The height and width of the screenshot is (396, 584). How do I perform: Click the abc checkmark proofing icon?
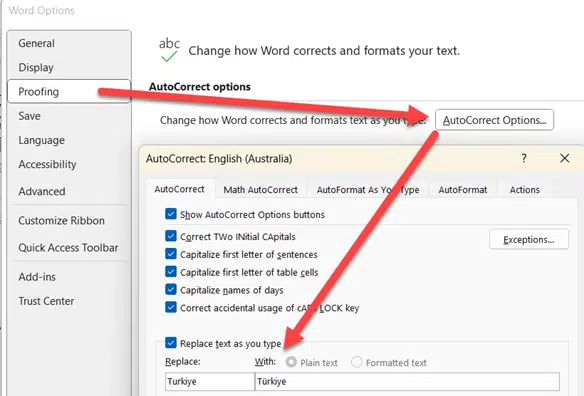pyautogui.click(x=169, y=50)
